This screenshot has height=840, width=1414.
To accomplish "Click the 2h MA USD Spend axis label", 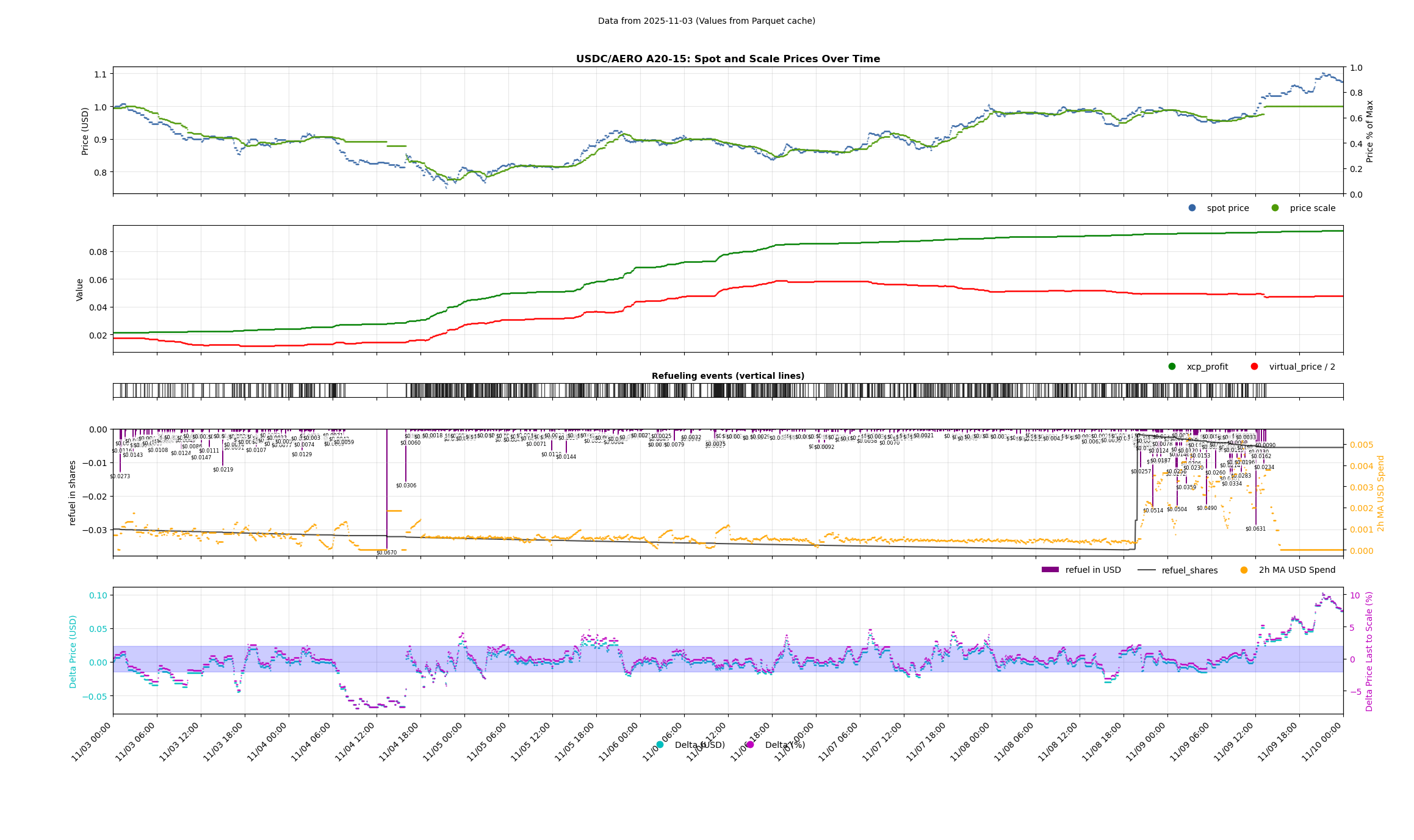I will [1381, 493].
